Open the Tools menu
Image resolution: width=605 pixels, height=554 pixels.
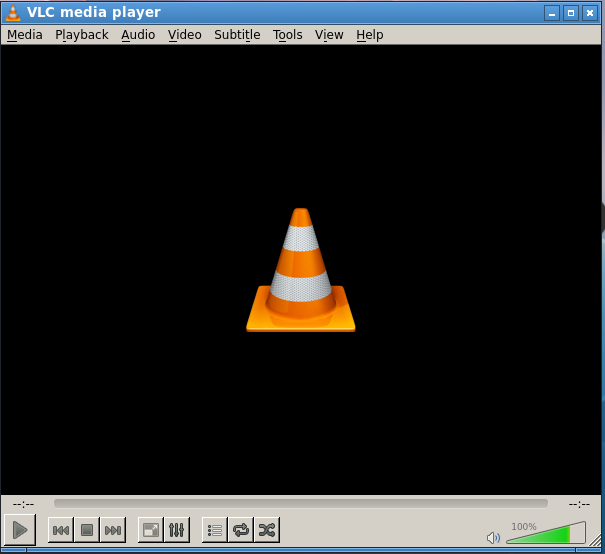[287, 35]
